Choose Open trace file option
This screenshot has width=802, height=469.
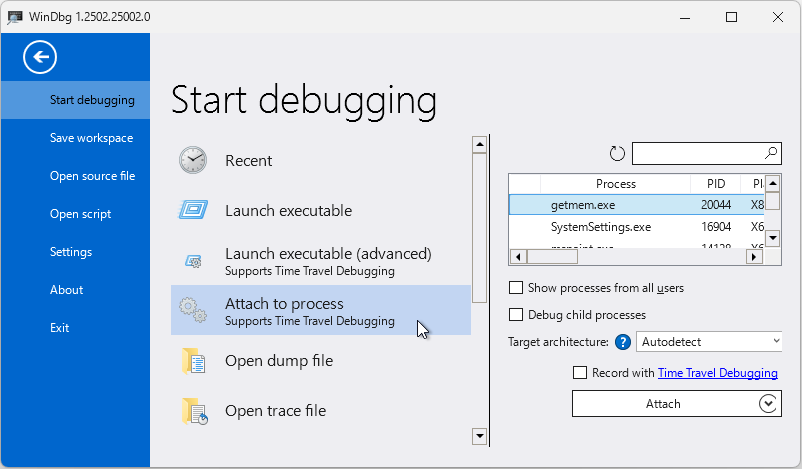click(x=321, y=411)
